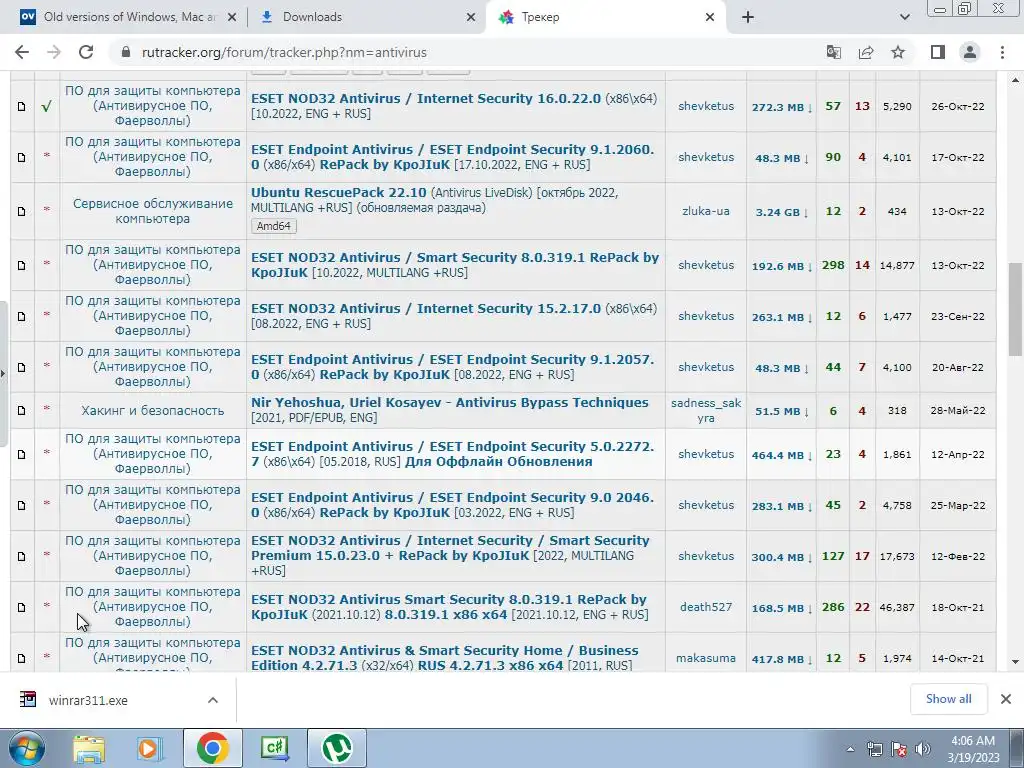Screen dimensions: 1024x768
Task: Open author makasuma's releases
Action: tap(705, 658)
